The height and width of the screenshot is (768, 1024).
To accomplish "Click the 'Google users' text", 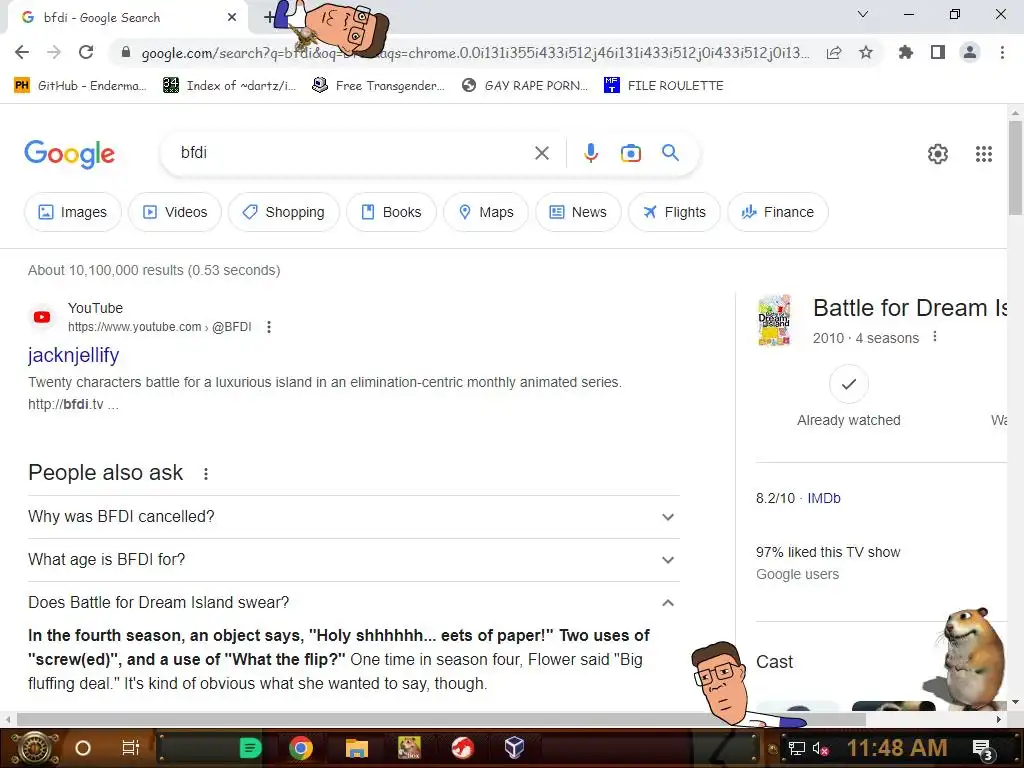I will (797, 574).
